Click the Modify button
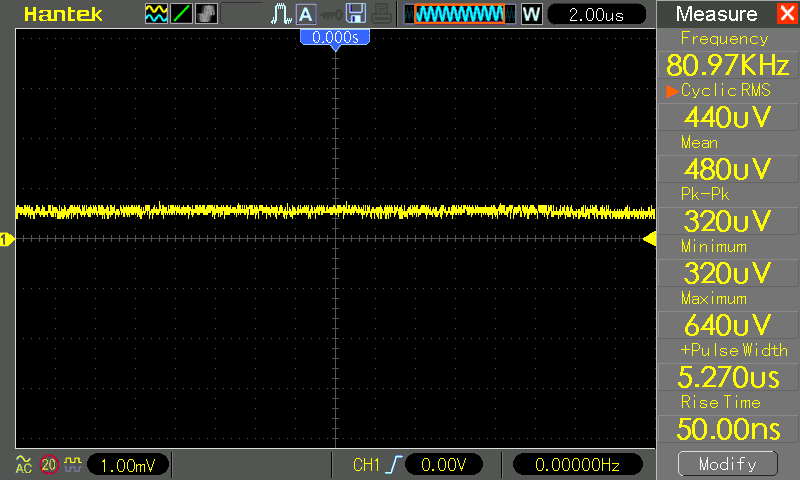The height and width of the screenshot is (480, 800). click(x=728, y=464)
